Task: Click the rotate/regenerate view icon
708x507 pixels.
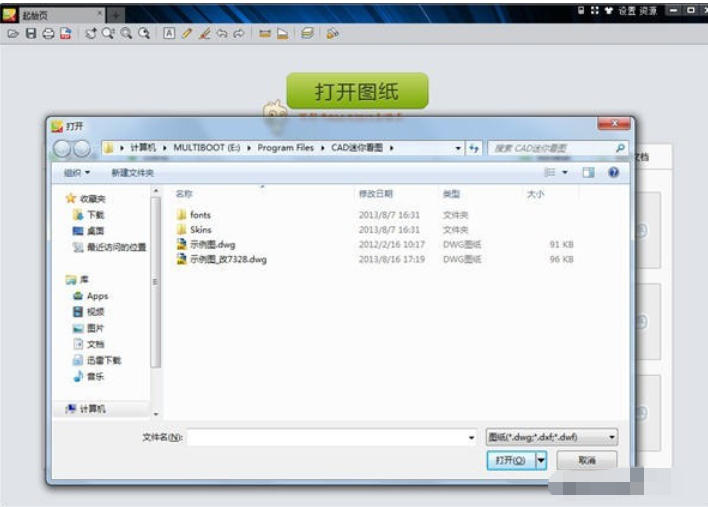Action: tap(91, 33)
